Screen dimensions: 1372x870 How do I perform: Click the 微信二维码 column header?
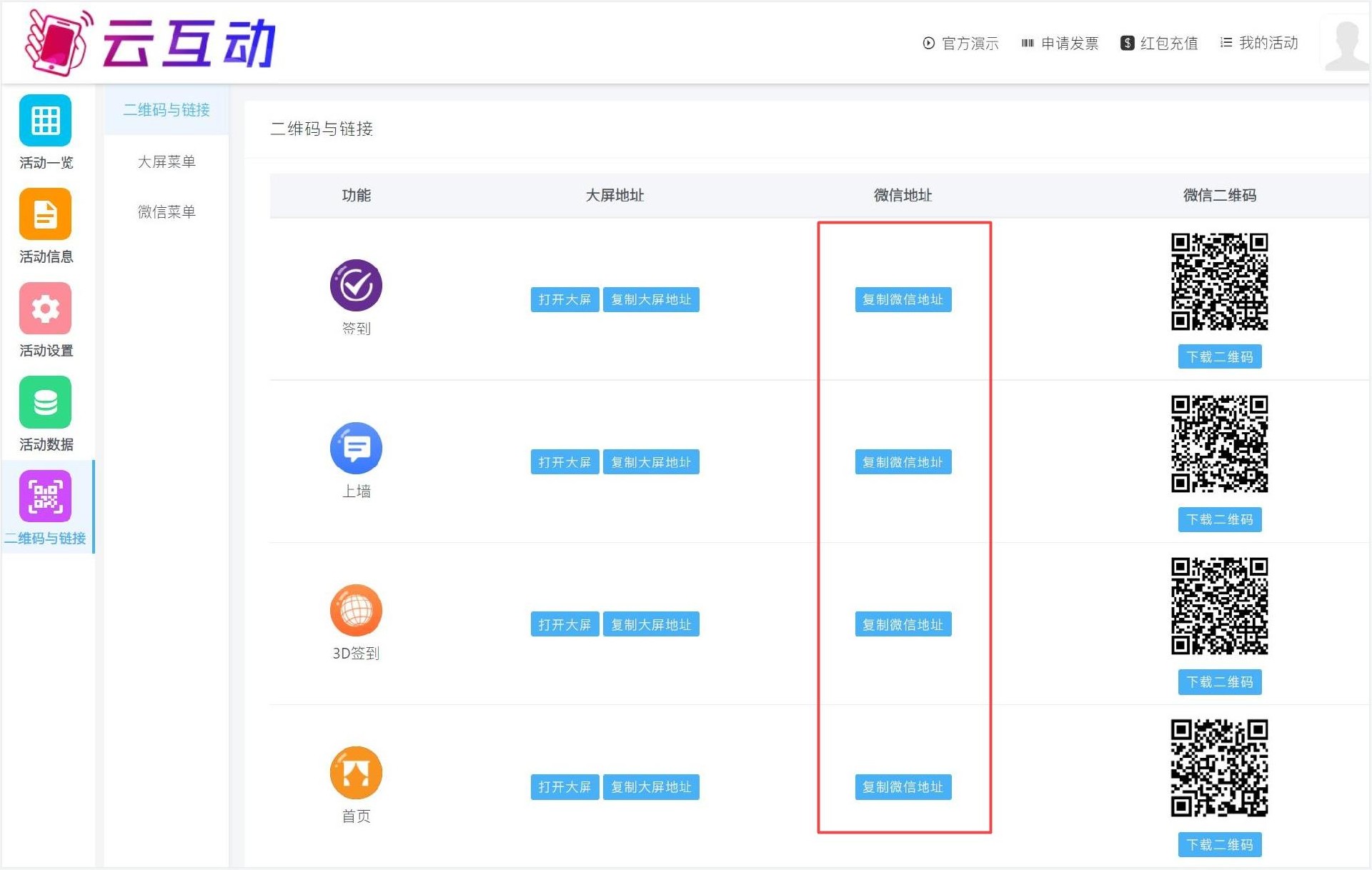[x=1220, y=195]
